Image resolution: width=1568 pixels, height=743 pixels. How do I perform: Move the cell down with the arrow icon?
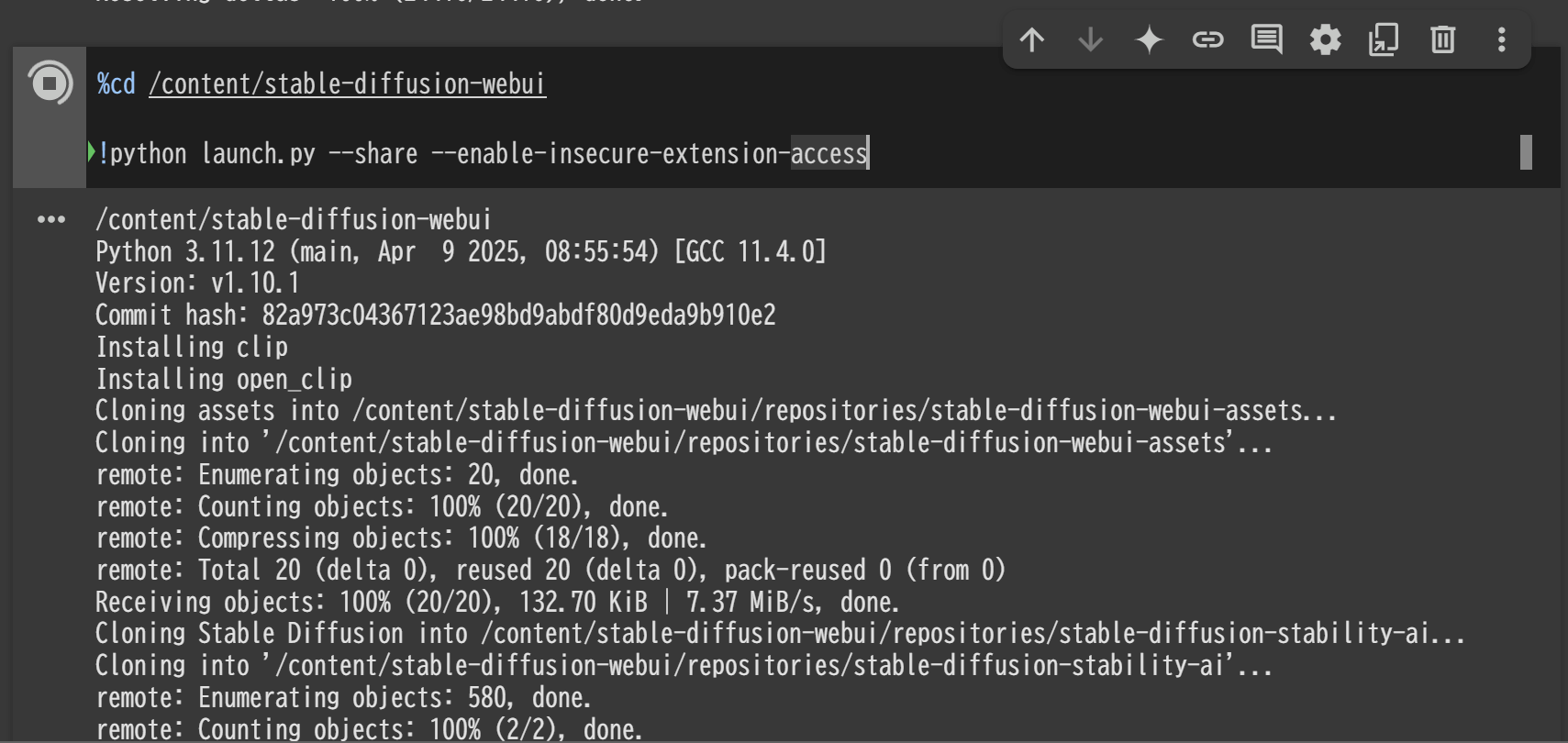tap(1090, 39)
